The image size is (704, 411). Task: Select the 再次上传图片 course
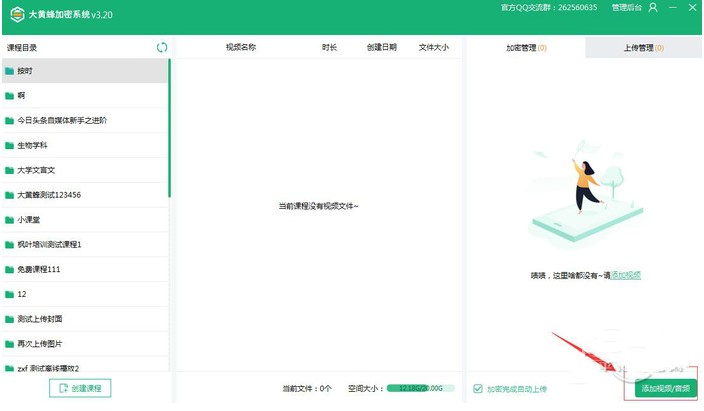point(85,344)
